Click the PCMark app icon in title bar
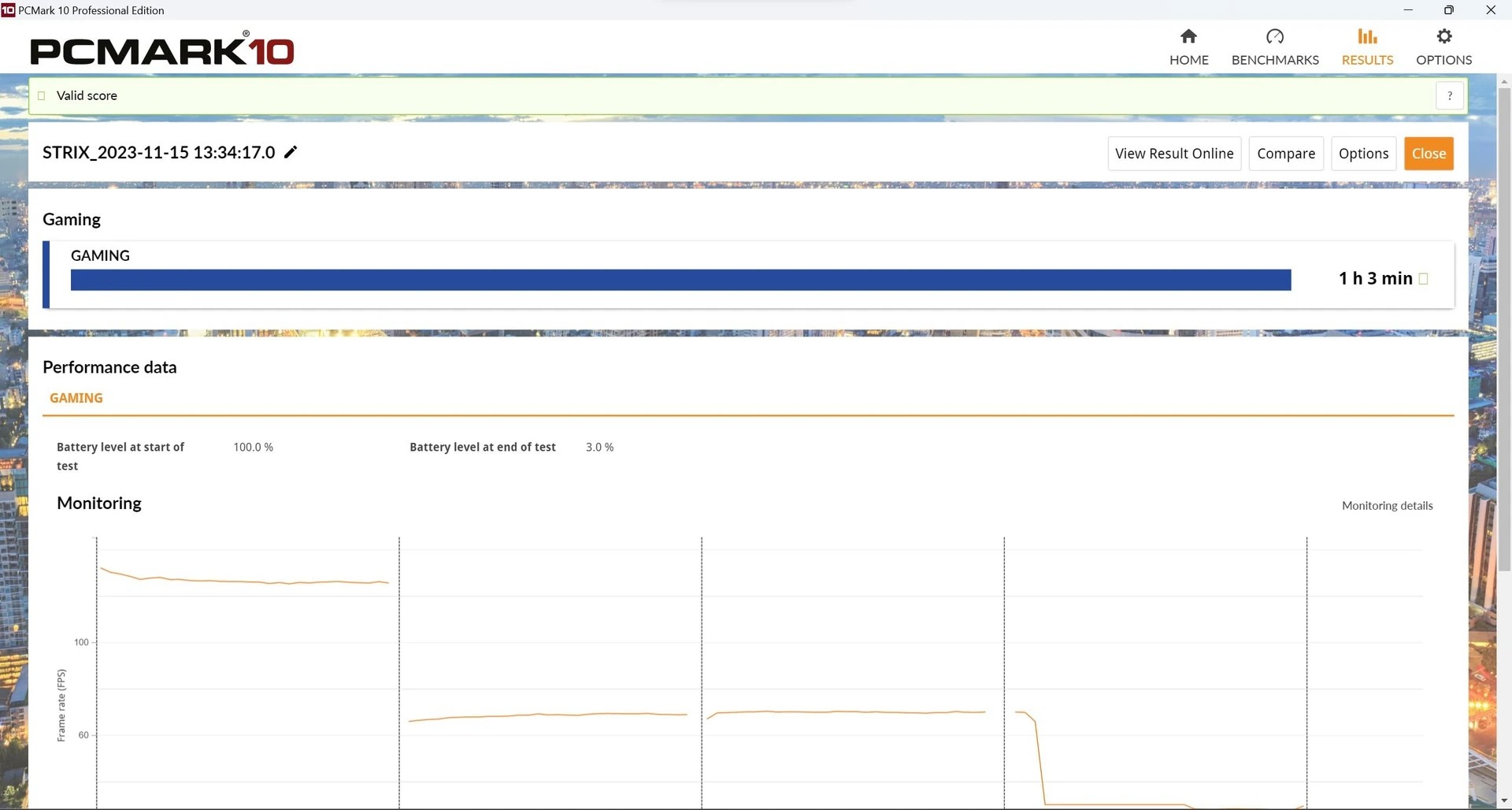Screen dimensions: 1512x810 coord(8,10)
